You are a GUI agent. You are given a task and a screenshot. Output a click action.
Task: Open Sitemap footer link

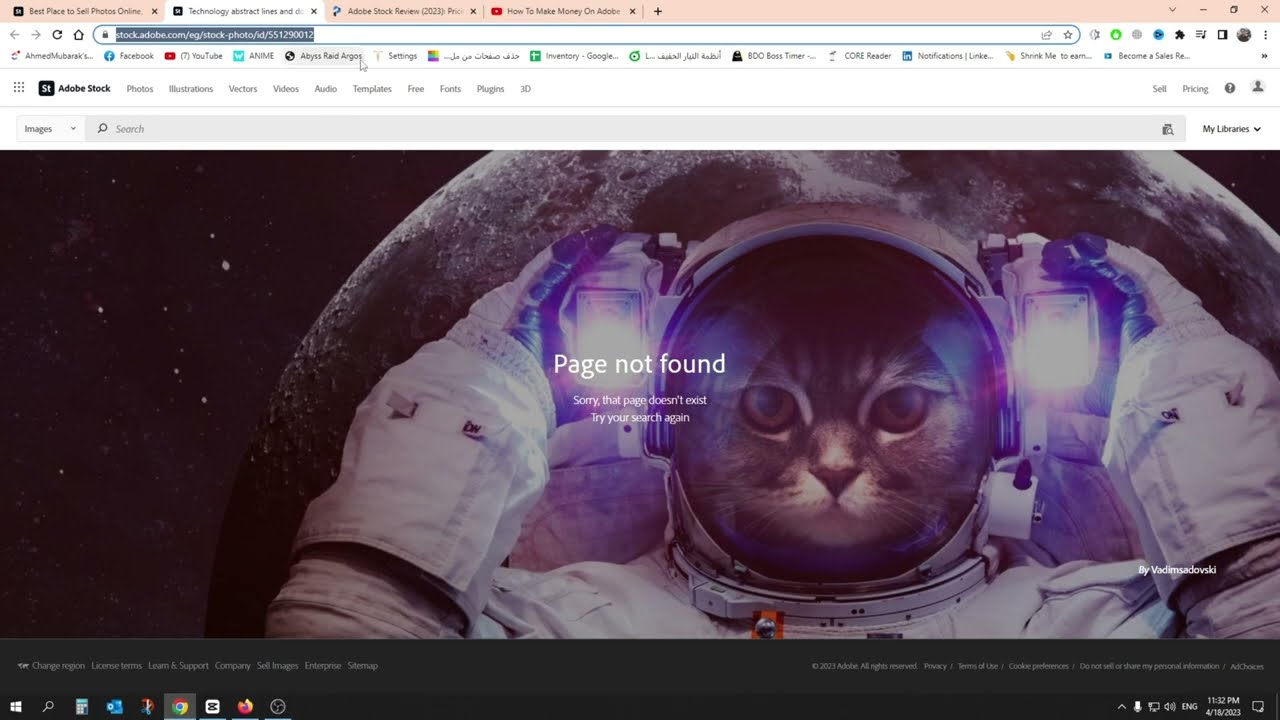click(363, 666)
